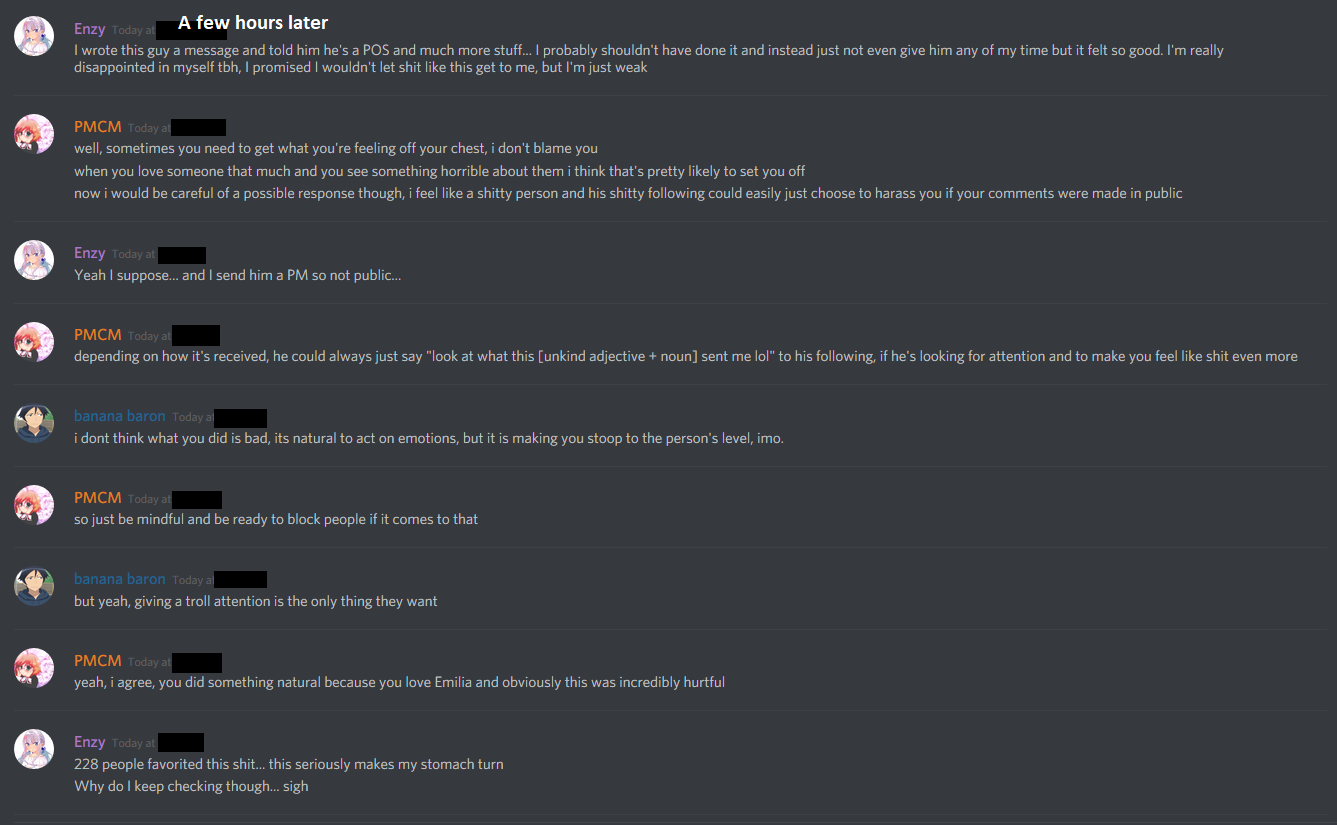Open Enzy's username on the first message

pos(89,29)
